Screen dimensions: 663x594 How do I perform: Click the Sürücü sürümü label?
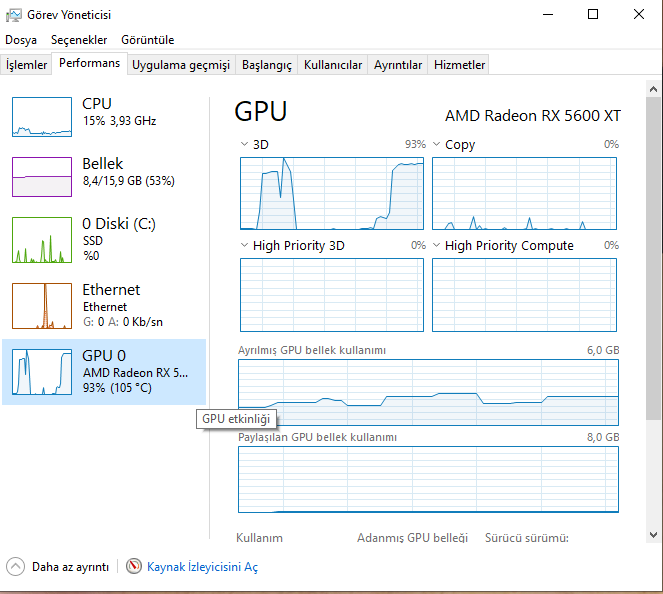[x=526, y=538]
